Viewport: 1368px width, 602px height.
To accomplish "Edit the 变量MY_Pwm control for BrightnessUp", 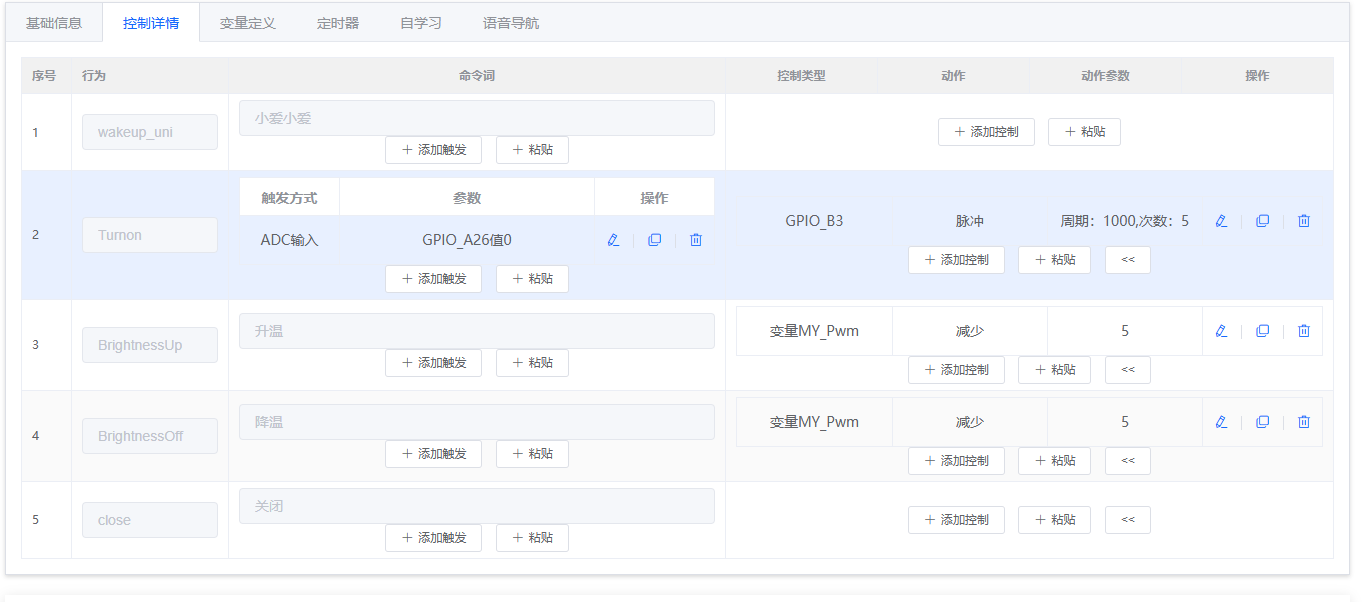I will (1220, 330).
